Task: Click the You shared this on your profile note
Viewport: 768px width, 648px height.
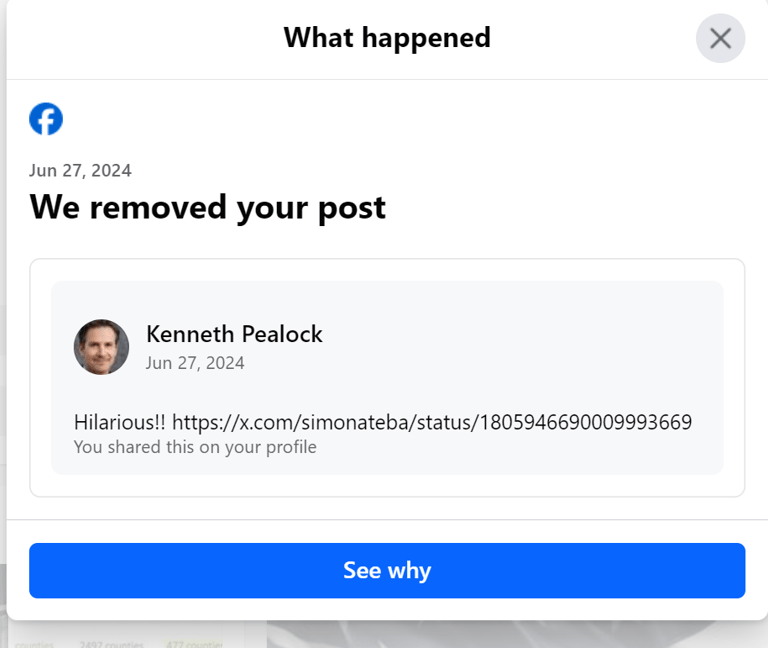Action: tap(195, 447)
